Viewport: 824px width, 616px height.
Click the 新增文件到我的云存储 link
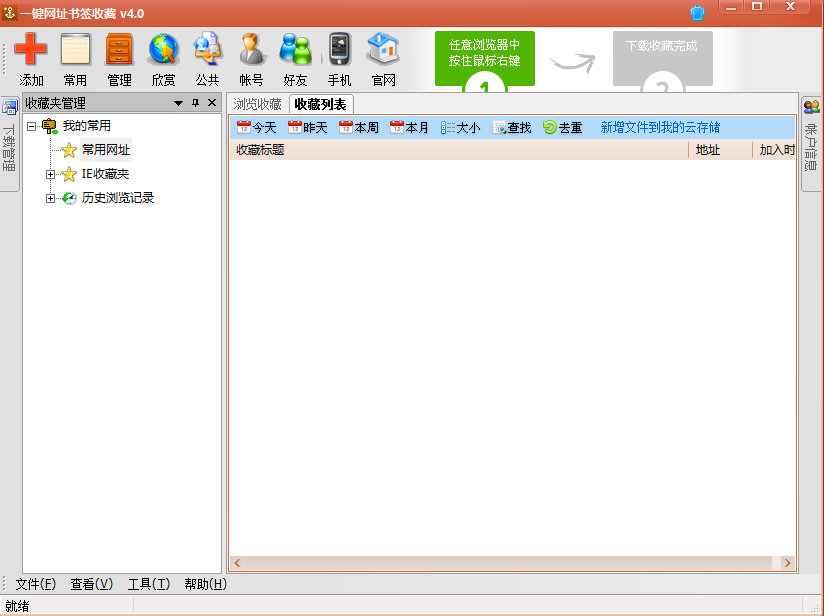click(x=660, y=128)
